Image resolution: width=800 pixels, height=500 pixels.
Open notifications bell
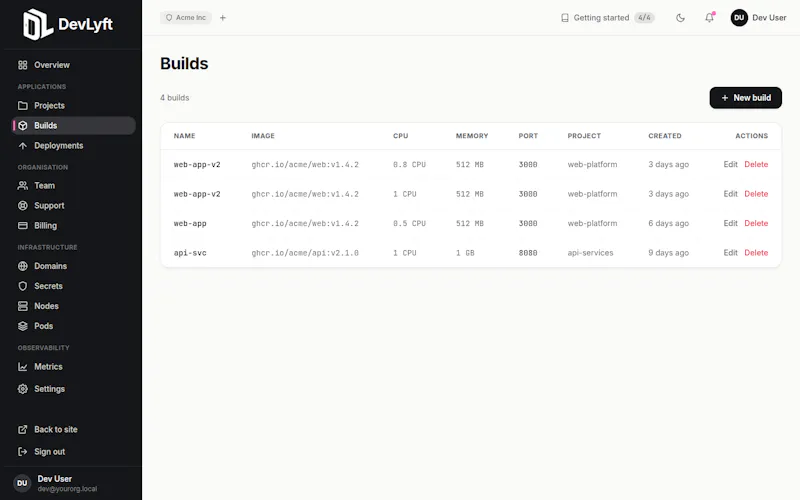[709, 18]
